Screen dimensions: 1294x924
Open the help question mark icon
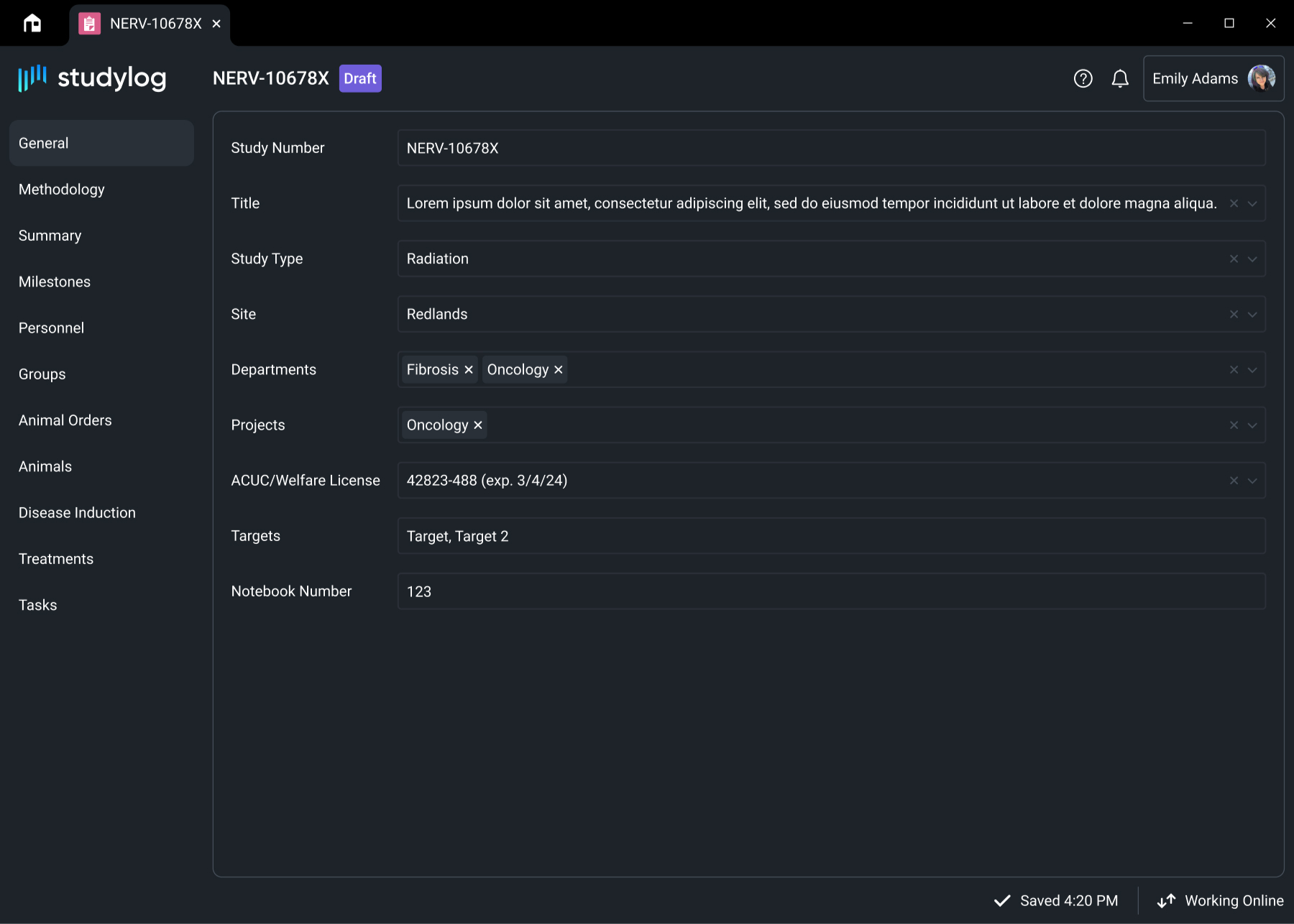(x=1083, y=78)
